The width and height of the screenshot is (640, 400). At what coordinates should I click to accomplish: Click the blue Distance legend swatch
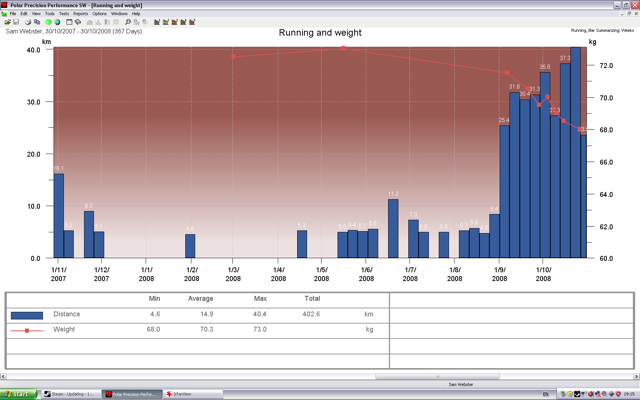pyautogui.click(x=26, y=315)
